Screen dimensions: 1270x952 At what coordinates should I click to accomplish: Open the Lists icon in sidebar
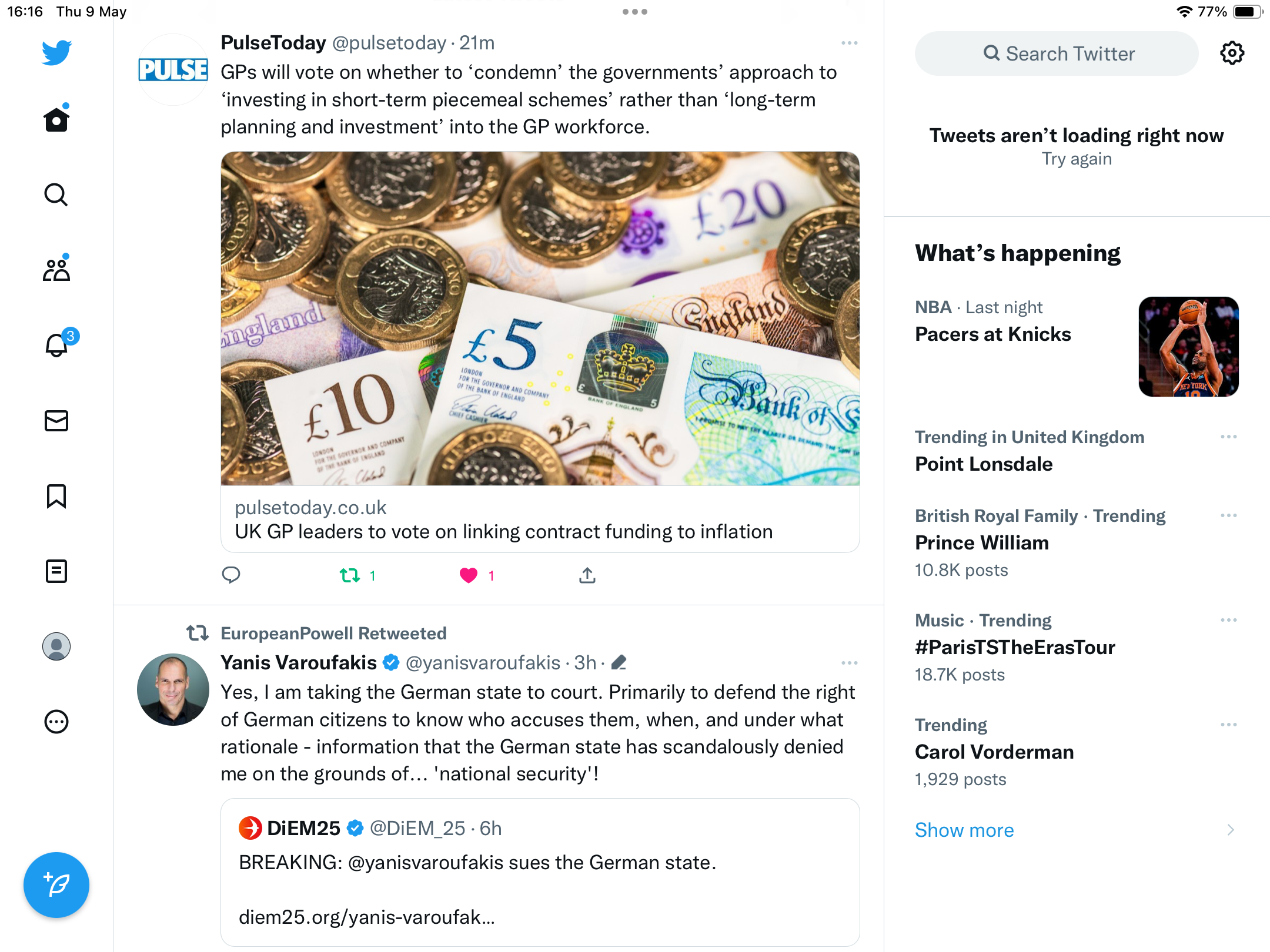(56, 571)
